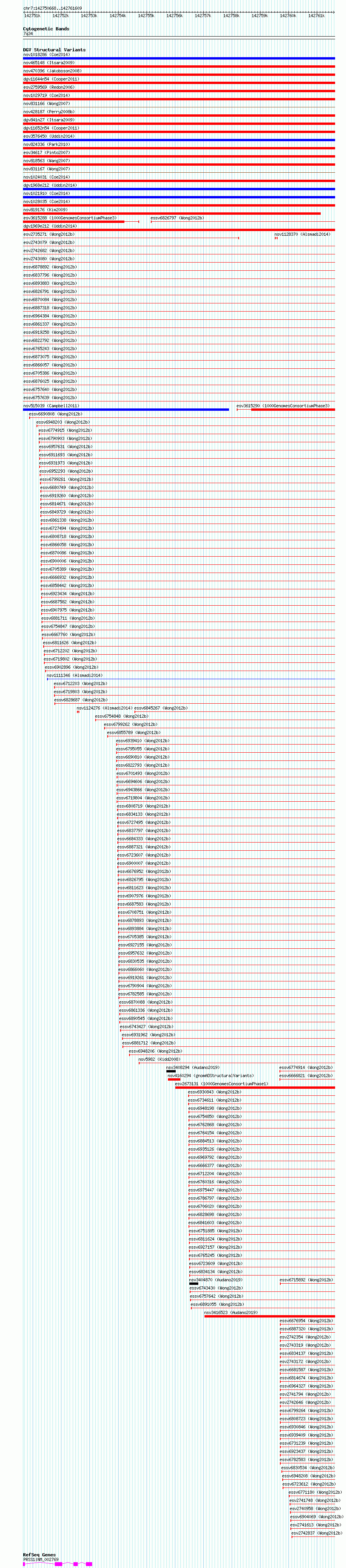The height and width of the screenshot is (1568, 346).
Task: Click variant nsv428187 (Perry2008b)
Action: tap(49, 112)
